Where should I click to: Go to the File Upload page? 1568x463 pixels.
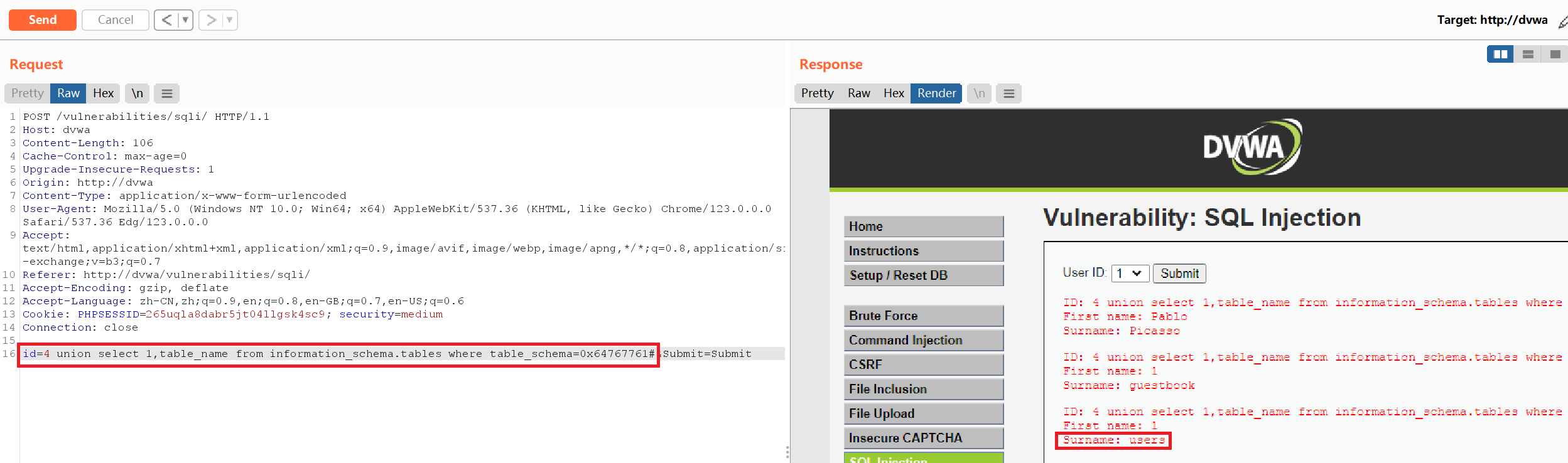pyautogui.click(x=924, y=413)
